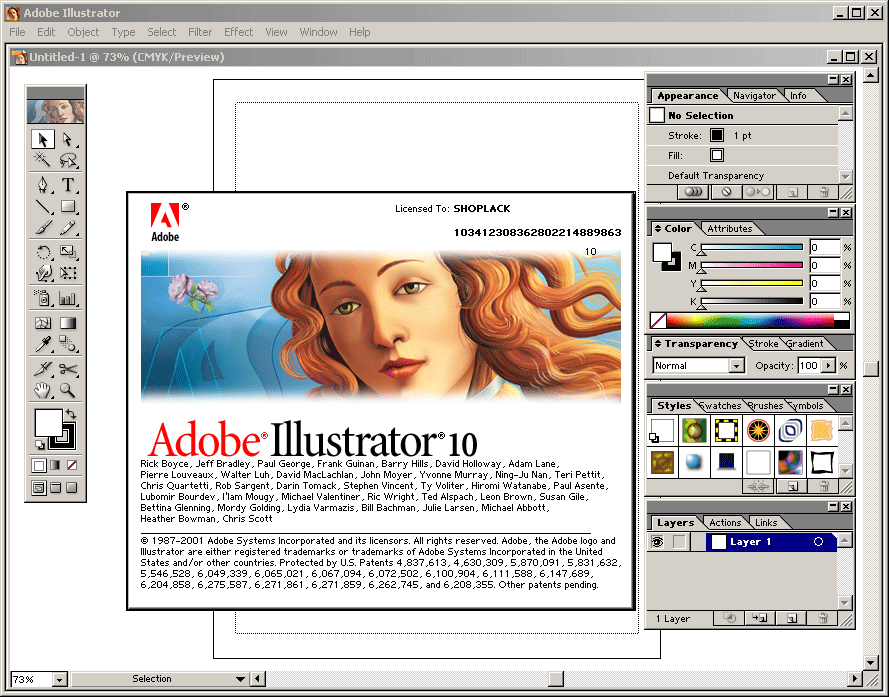This screenshot has height=697, width=889.
Task: Click delete trash icon in Layers palette
Action: (823, 618)
